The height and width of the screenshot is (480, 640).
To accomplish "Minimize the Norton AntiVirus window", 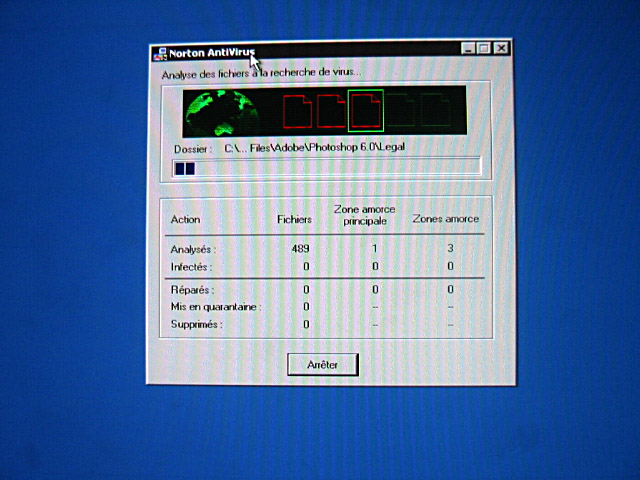I will tap(469, 49).
